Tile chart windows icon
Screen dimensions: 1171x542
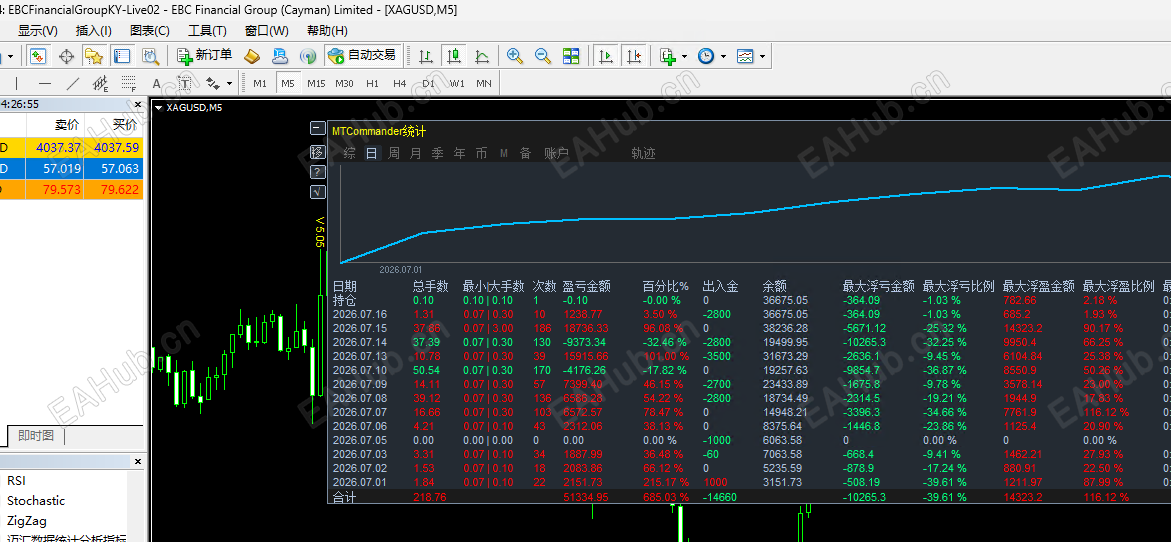(571, 56)
